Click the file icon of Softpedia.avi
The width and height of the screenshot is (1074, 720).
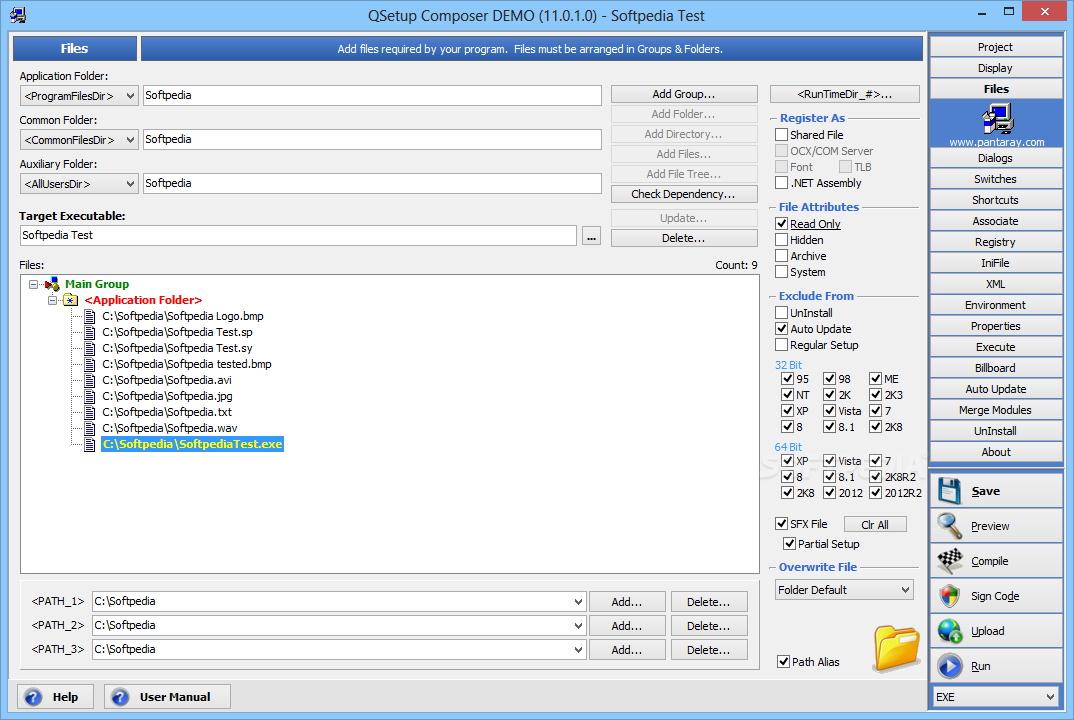90,380
